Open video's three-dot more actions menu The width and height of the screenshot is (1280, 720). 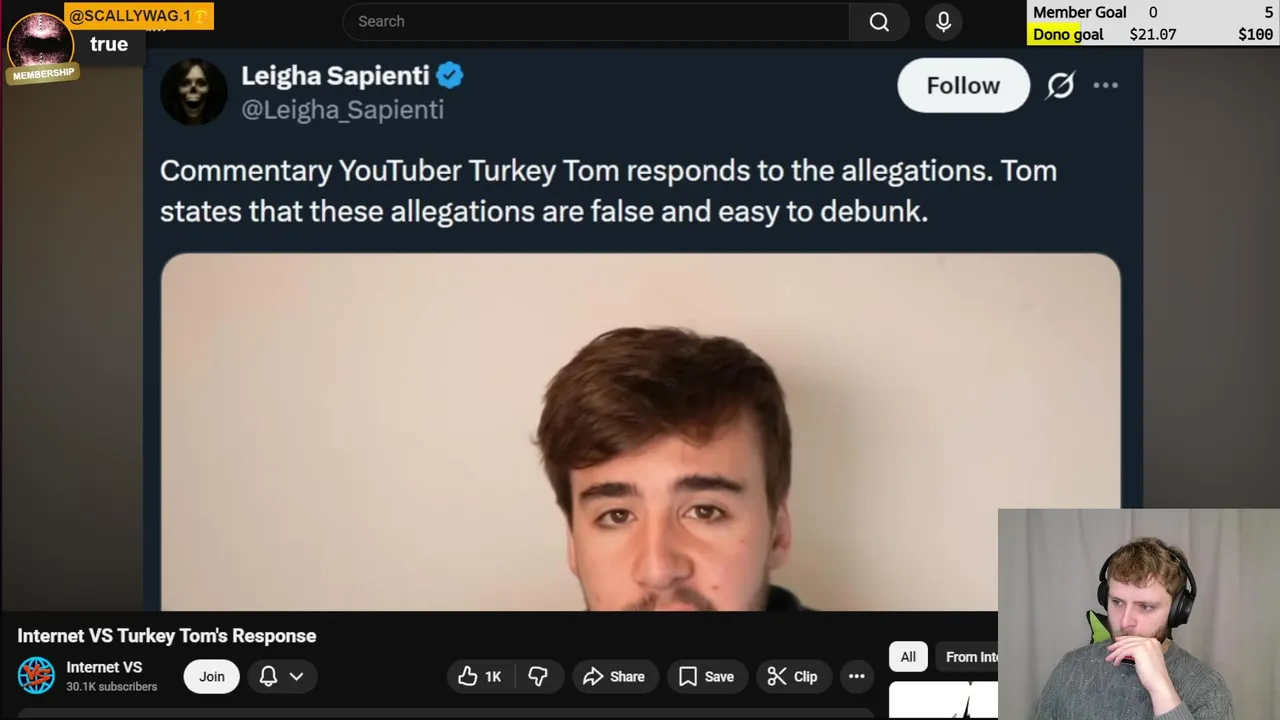857,677
